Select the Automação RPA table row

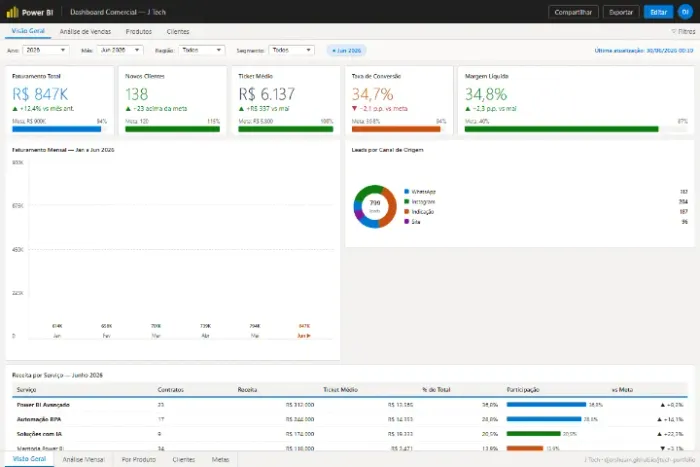coord(350,419)
